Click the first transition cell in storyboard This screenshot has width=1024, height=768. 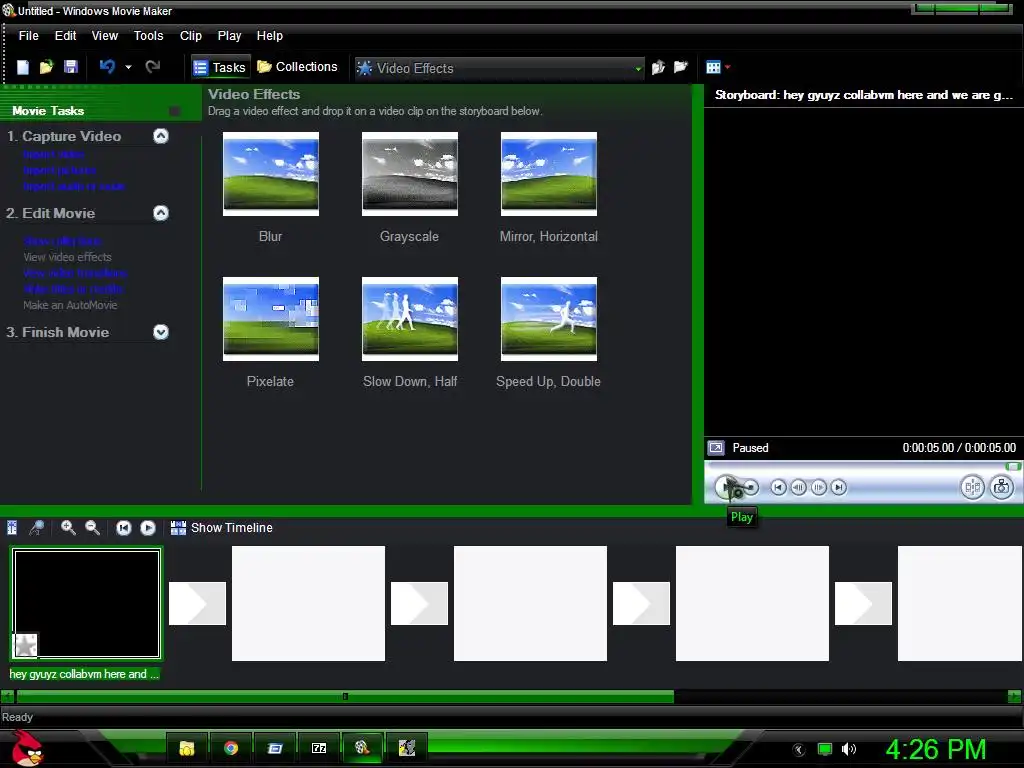[x=197, y=603]
